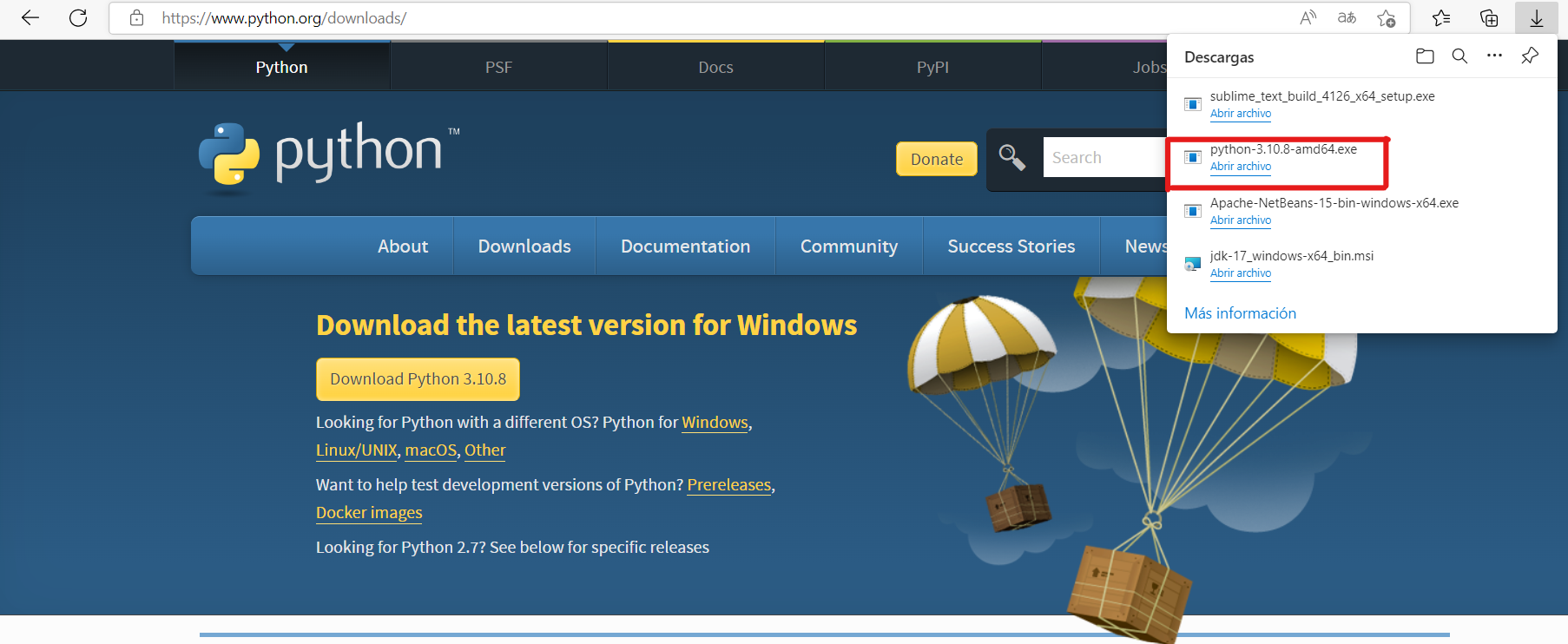View site info via the lock icon
This screenshot has height=644, width=1568.
[x=136, y=17]
